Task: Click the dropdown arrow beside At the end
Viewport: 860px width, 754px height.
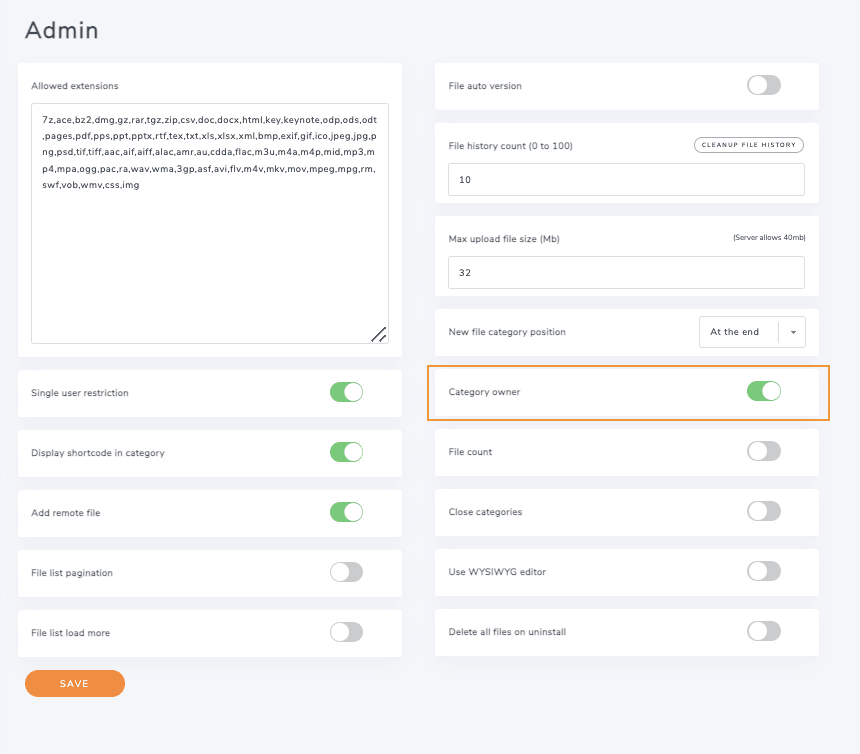Action: pos(791,332)
